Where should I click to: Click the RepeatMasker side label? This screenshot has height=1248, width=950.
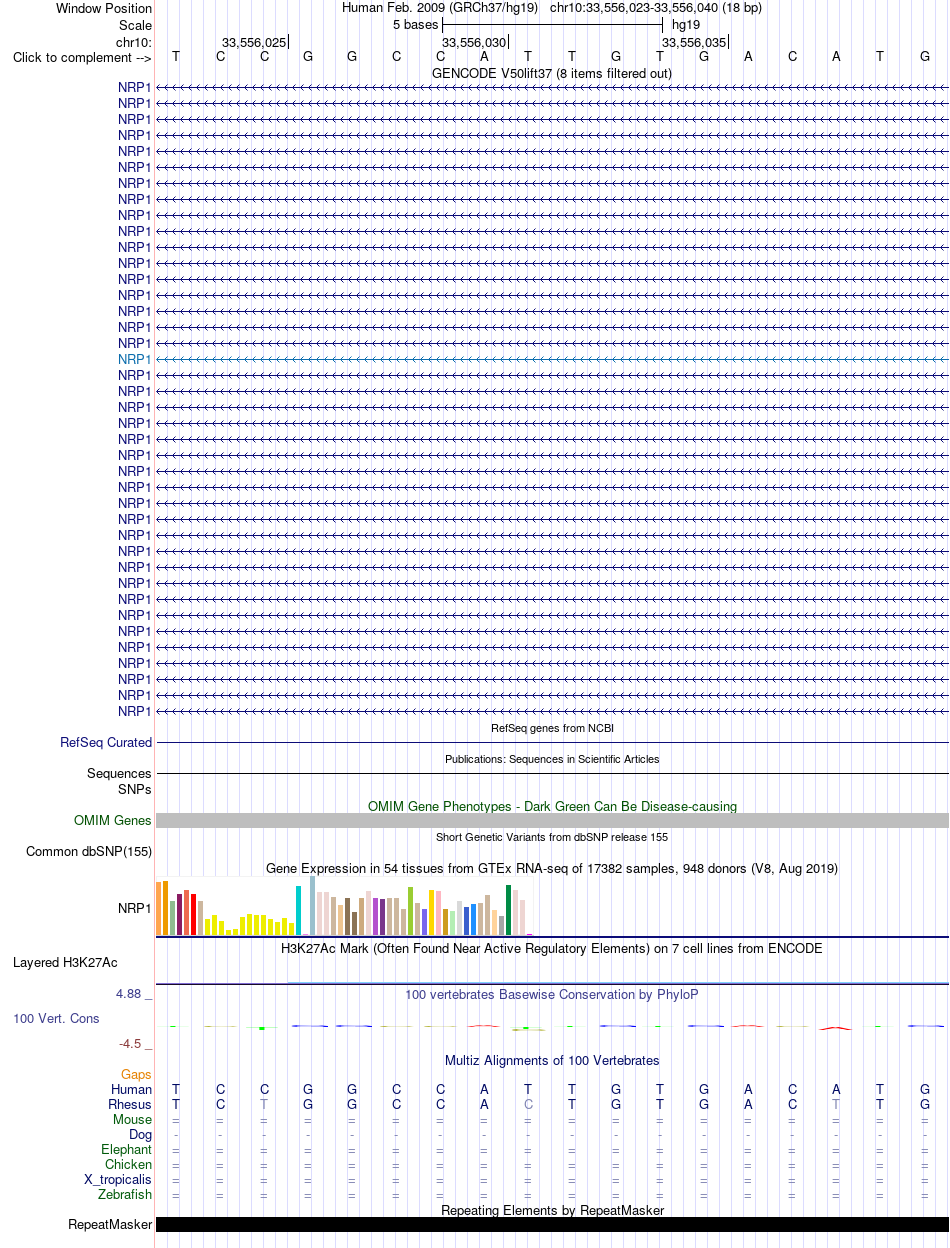coord(110,1225)
